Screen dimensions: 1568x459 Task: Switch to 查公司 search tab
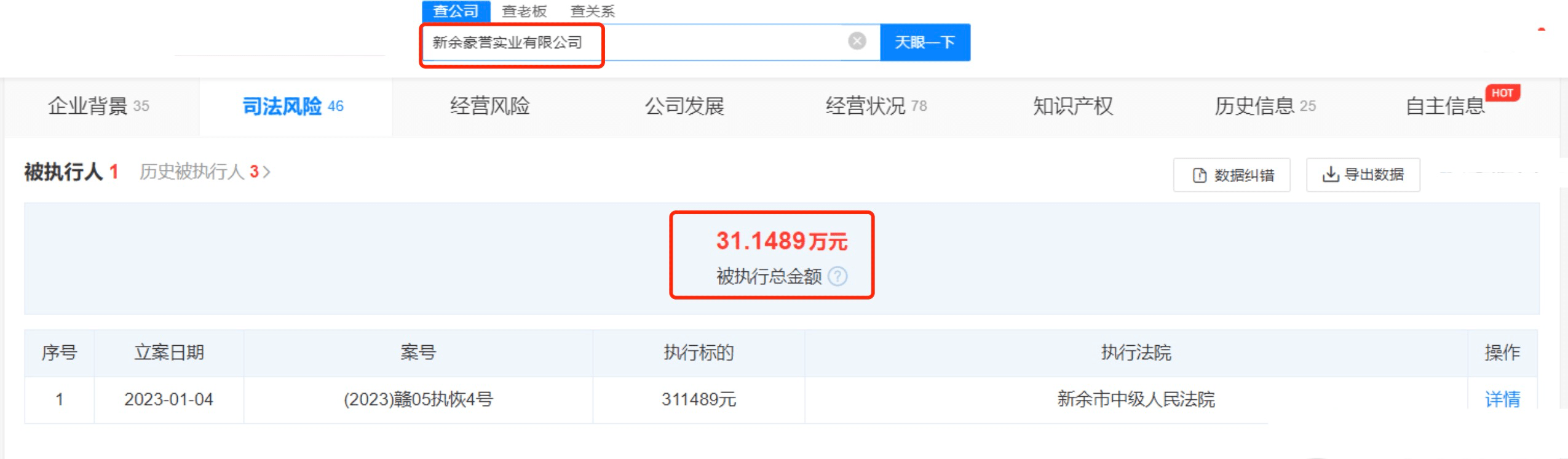(456, 11)
